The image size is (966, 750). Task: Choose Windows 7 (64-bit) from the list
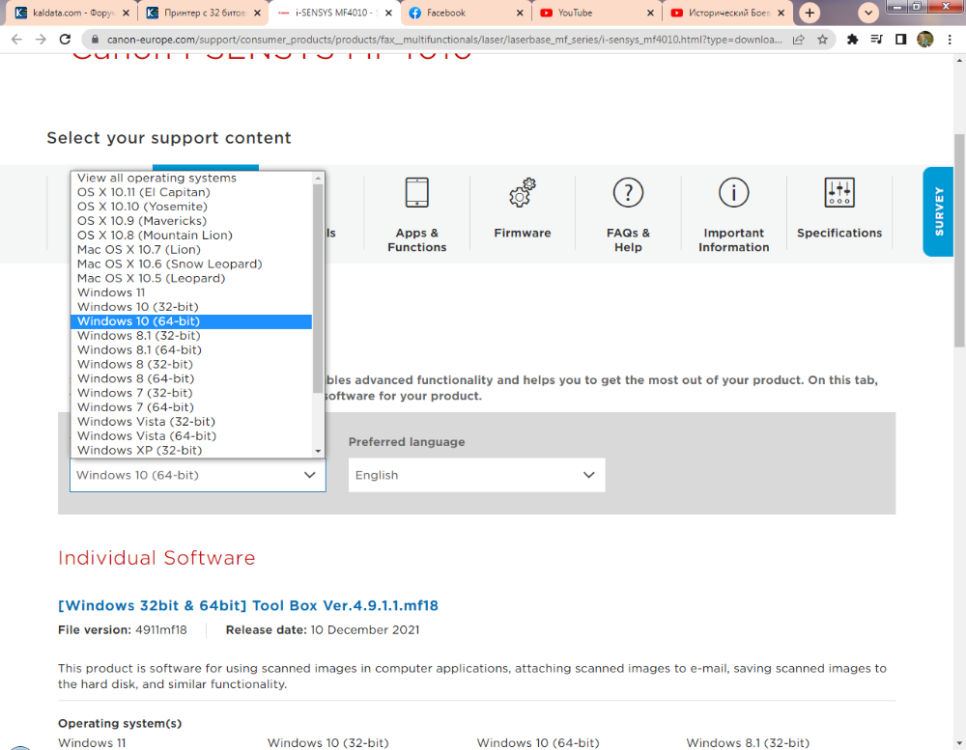coord(191,407)
